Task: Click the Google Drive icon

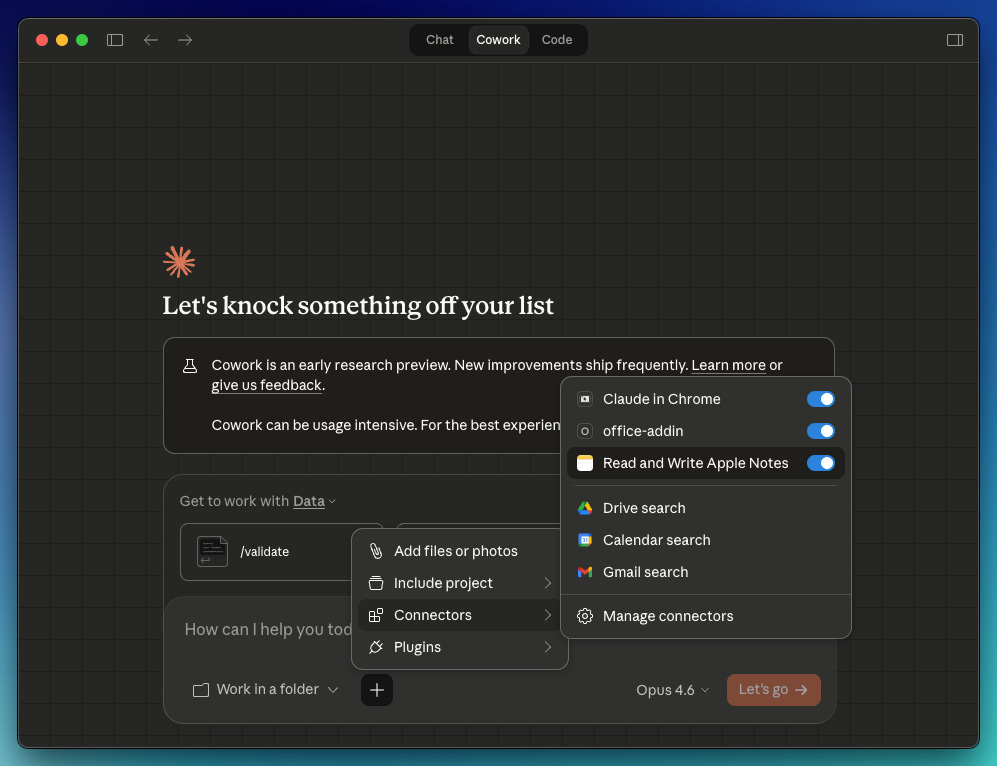Action: (584, 508)
